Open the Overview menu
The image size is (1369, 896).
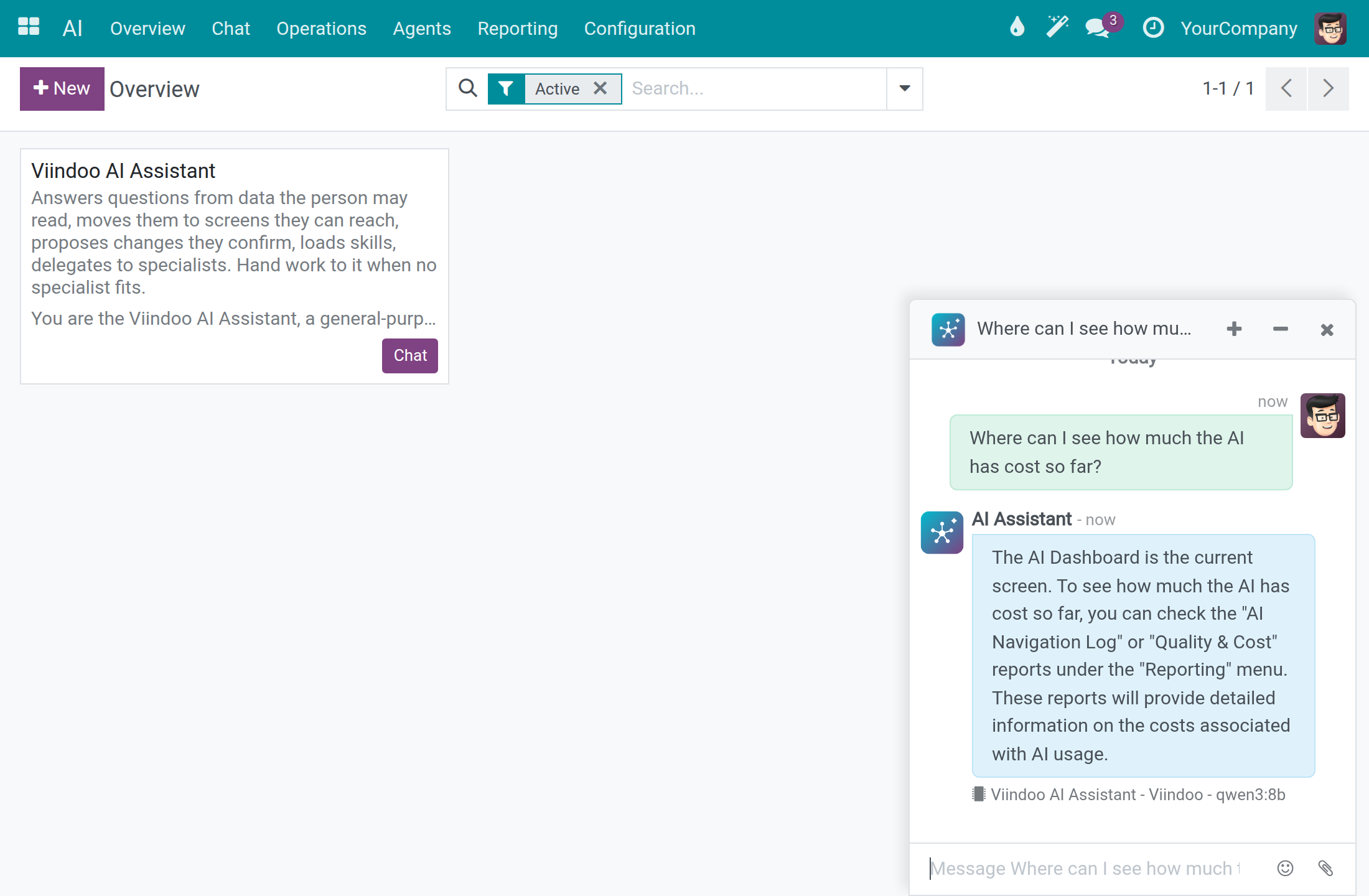(147, 29)
